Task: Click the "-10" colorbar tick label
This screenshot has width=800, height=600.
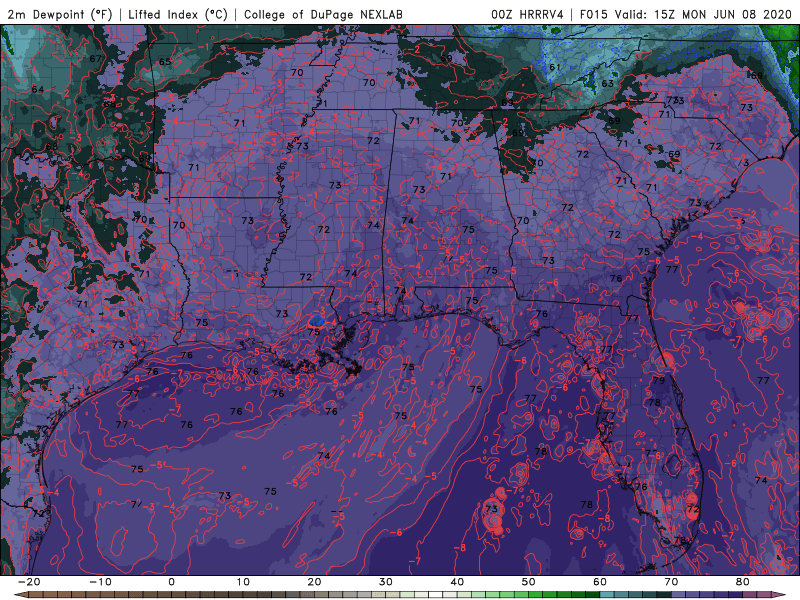Action: click(100, 582)
